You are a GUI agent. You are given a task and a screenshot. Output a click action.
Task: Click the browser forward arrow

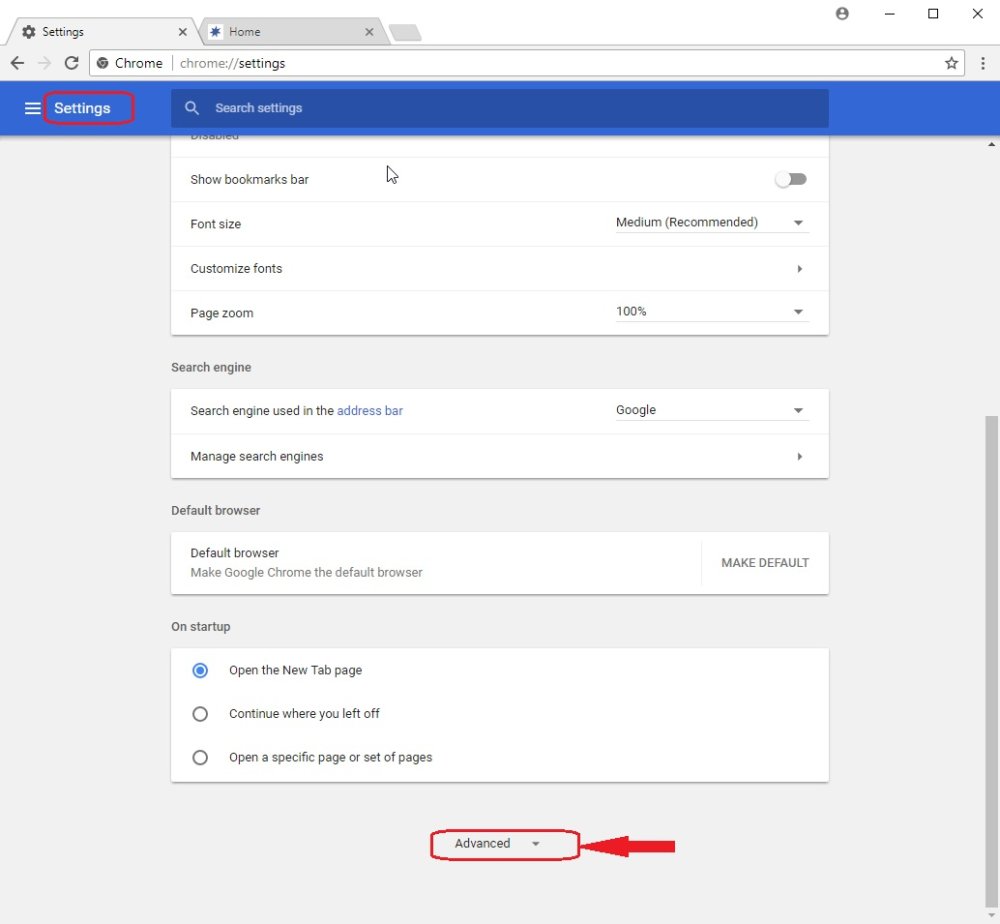44,62
